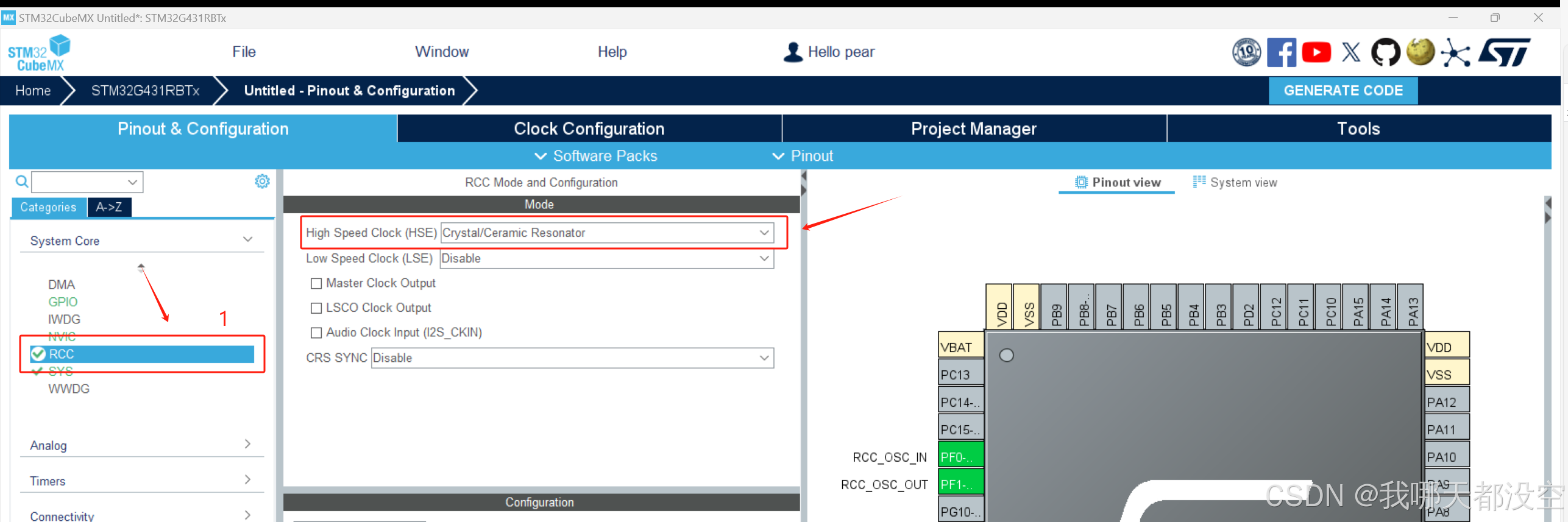The width and height of the screenshot is (1568, 522).
Task: Enable LSCO Clock Output checkbox
Action: [x=316, y=308]
